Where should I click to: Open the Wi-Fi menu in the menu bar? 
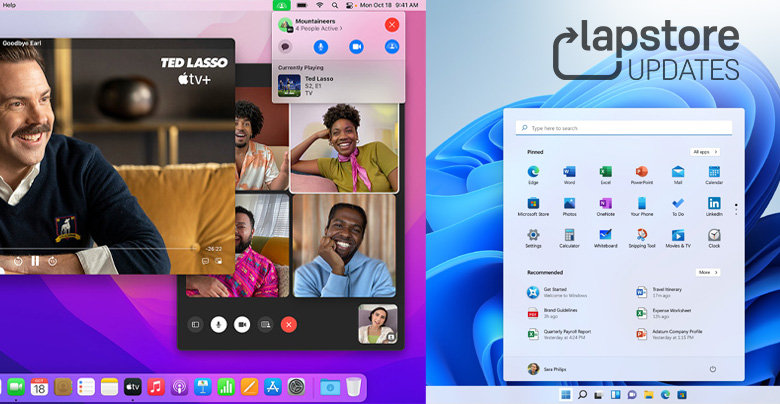(319, 5)
